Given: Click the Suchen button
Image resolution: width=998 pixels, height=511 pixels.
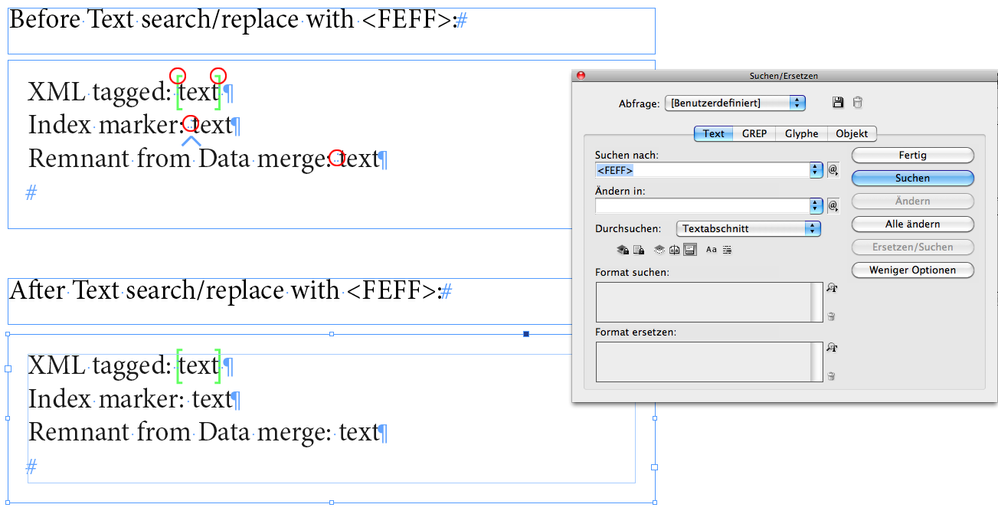Looking at the screenshot, I should [x=913, y=178].
